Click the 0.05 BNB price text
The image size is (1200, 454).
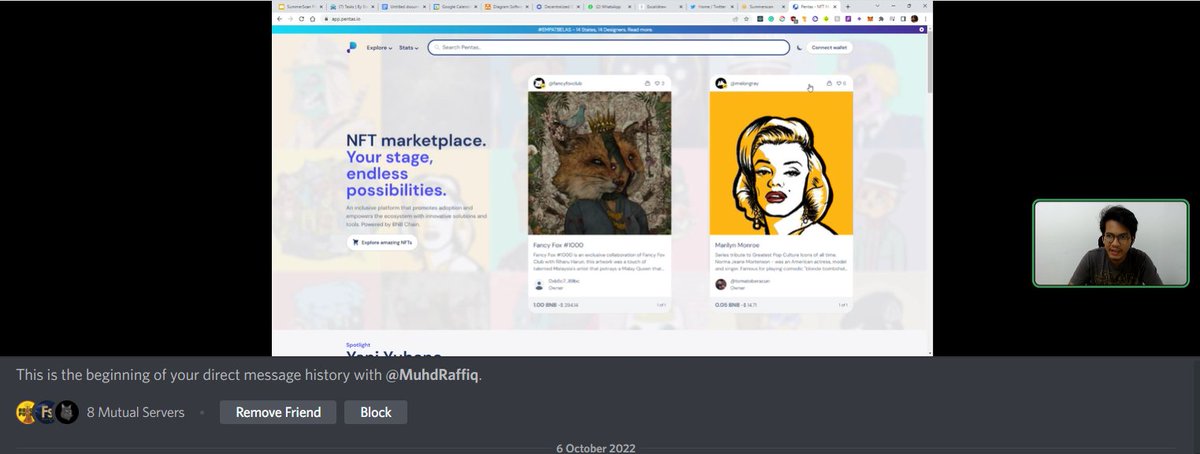tap(727, 304)
